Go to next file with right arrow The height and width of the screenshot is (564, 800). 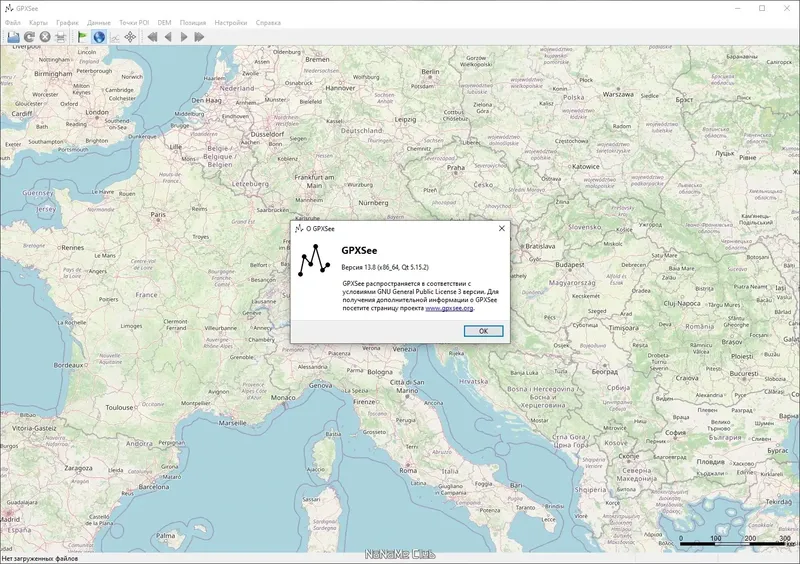point(184,37)
